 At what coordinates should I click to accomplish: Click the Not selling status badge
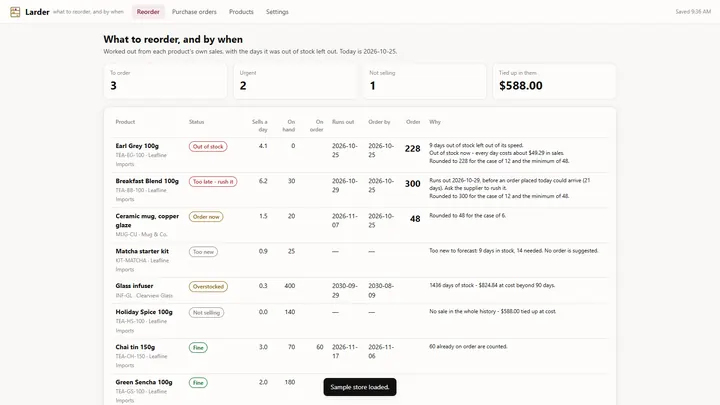(x=206, y=313)
